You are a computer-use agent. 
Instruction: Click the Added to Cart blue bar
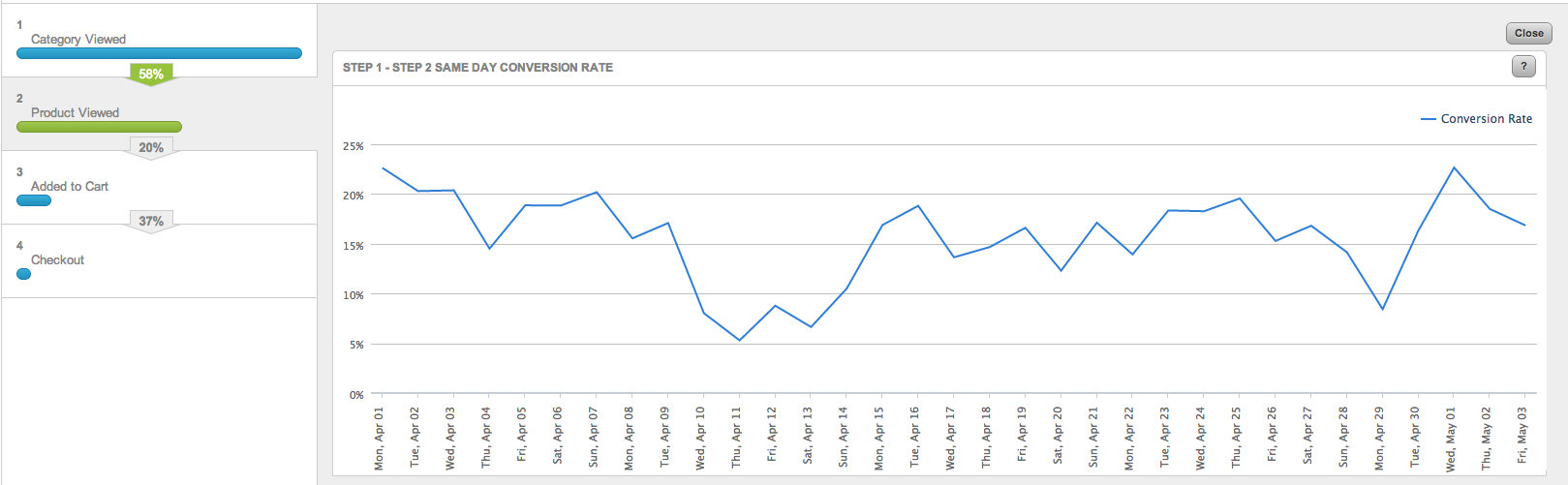34,200
